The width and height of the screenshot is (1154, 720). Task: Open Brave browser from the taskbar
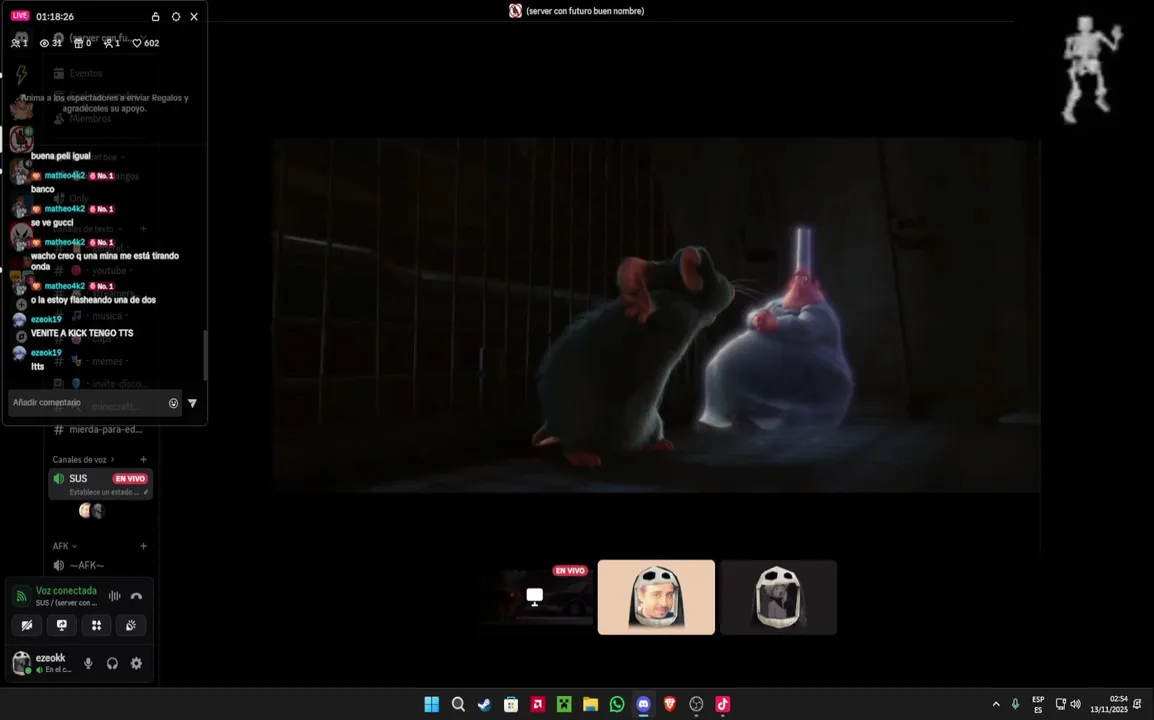click(x=670, y=705)
